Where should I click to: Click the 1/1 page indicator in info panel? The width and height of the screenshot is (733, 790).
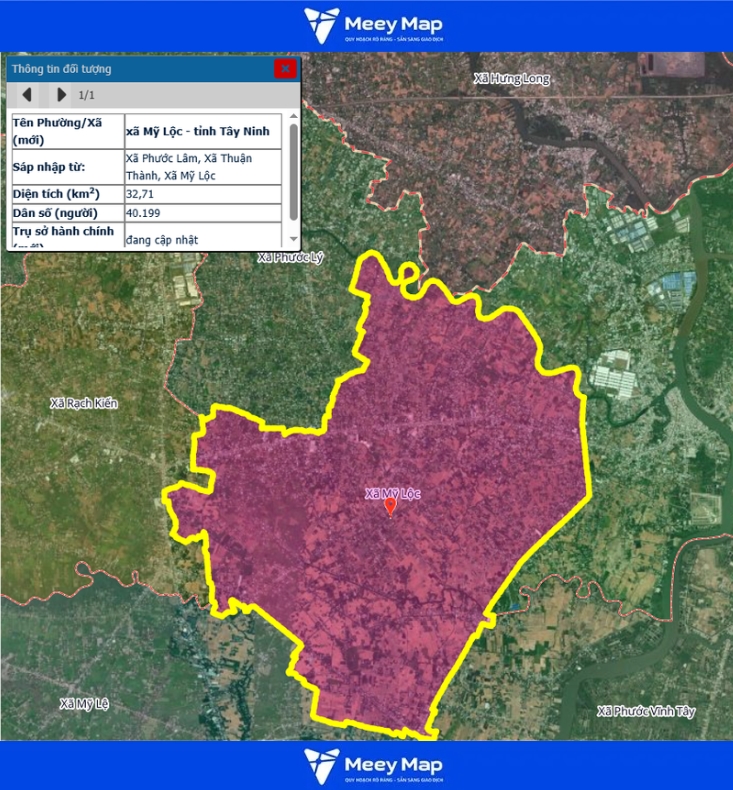pos(87,95)
